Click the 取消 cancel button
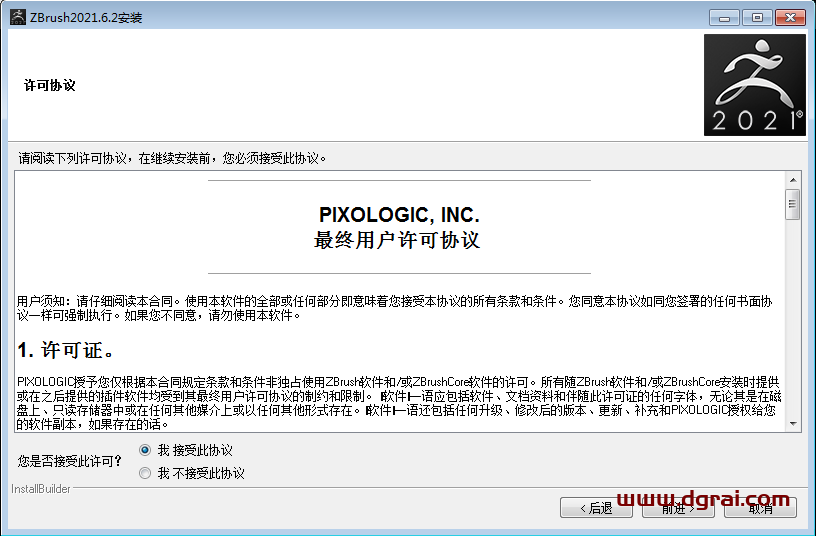816x536 pixels. tap(760, 508)
